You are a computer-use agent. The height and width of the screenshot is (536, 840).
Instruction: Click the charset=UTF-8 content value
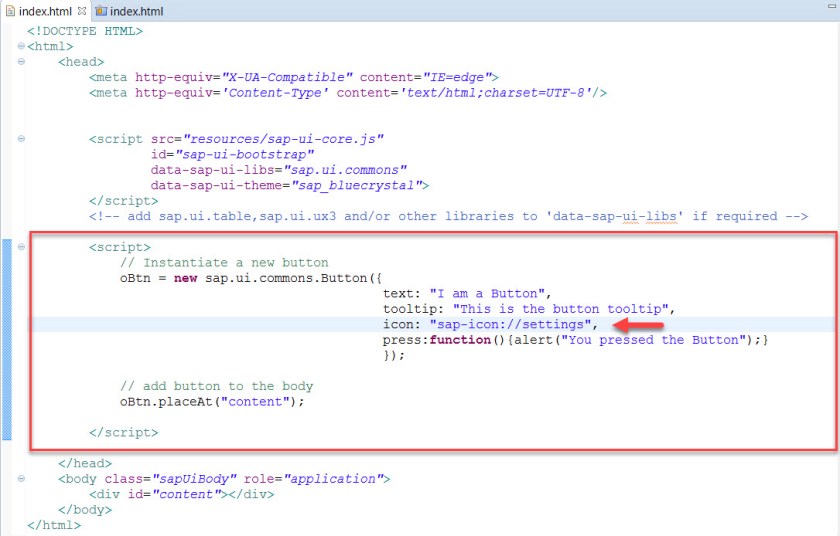click(496, 93)
